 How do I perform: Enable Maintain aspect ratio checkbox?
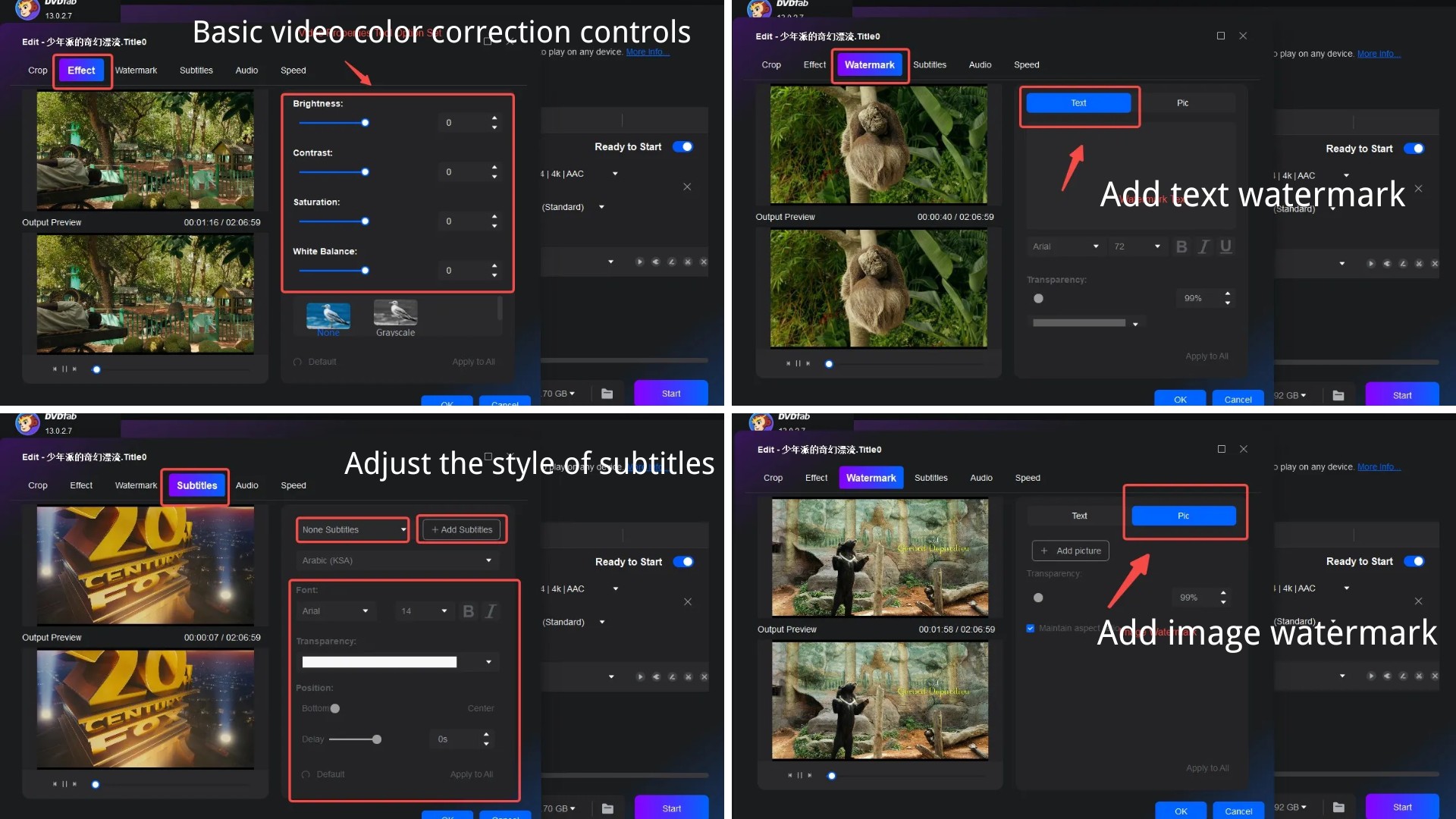coord(1031,628)
